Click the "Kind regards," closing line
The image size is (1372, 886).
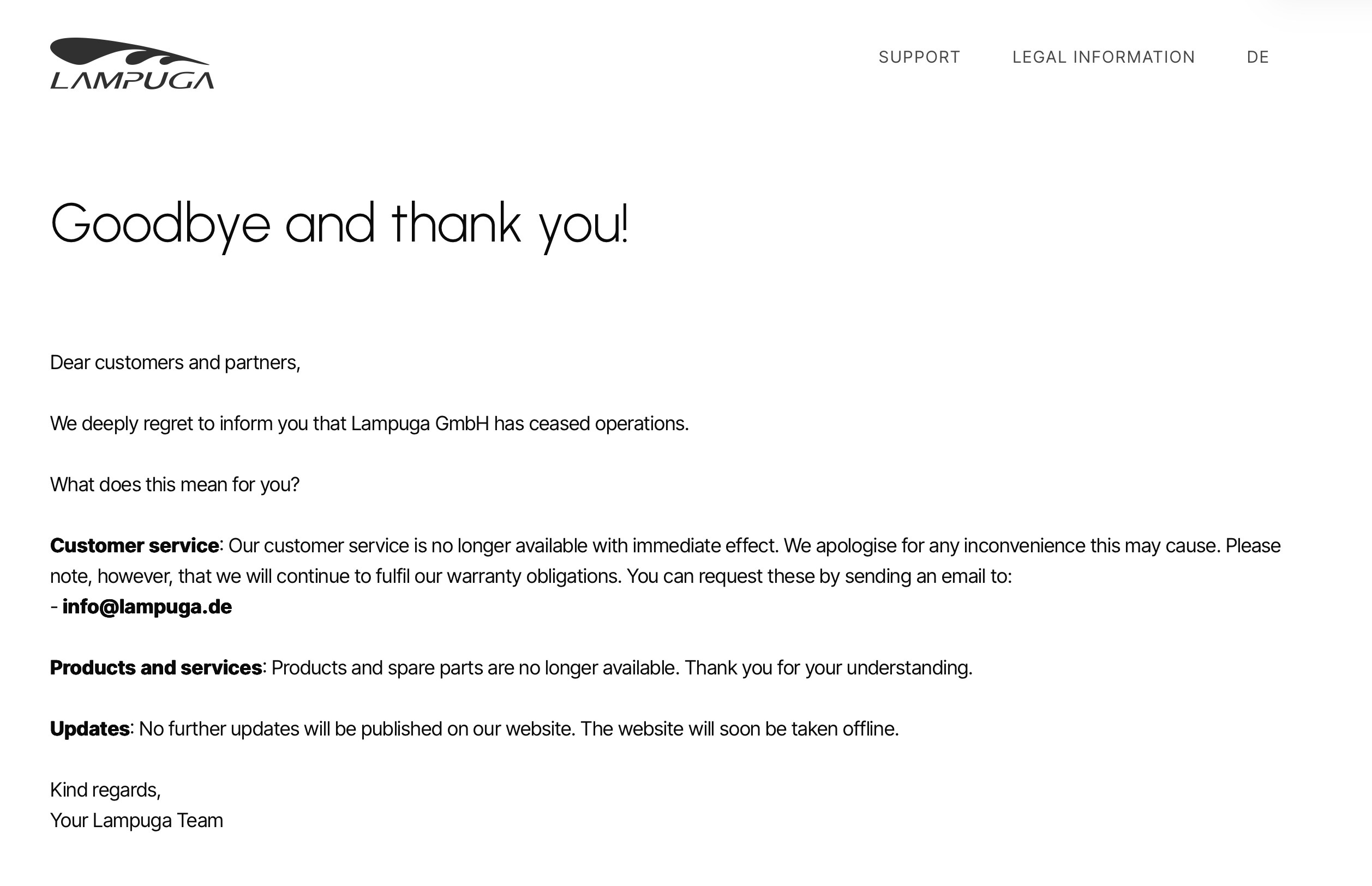click(105, 790)
